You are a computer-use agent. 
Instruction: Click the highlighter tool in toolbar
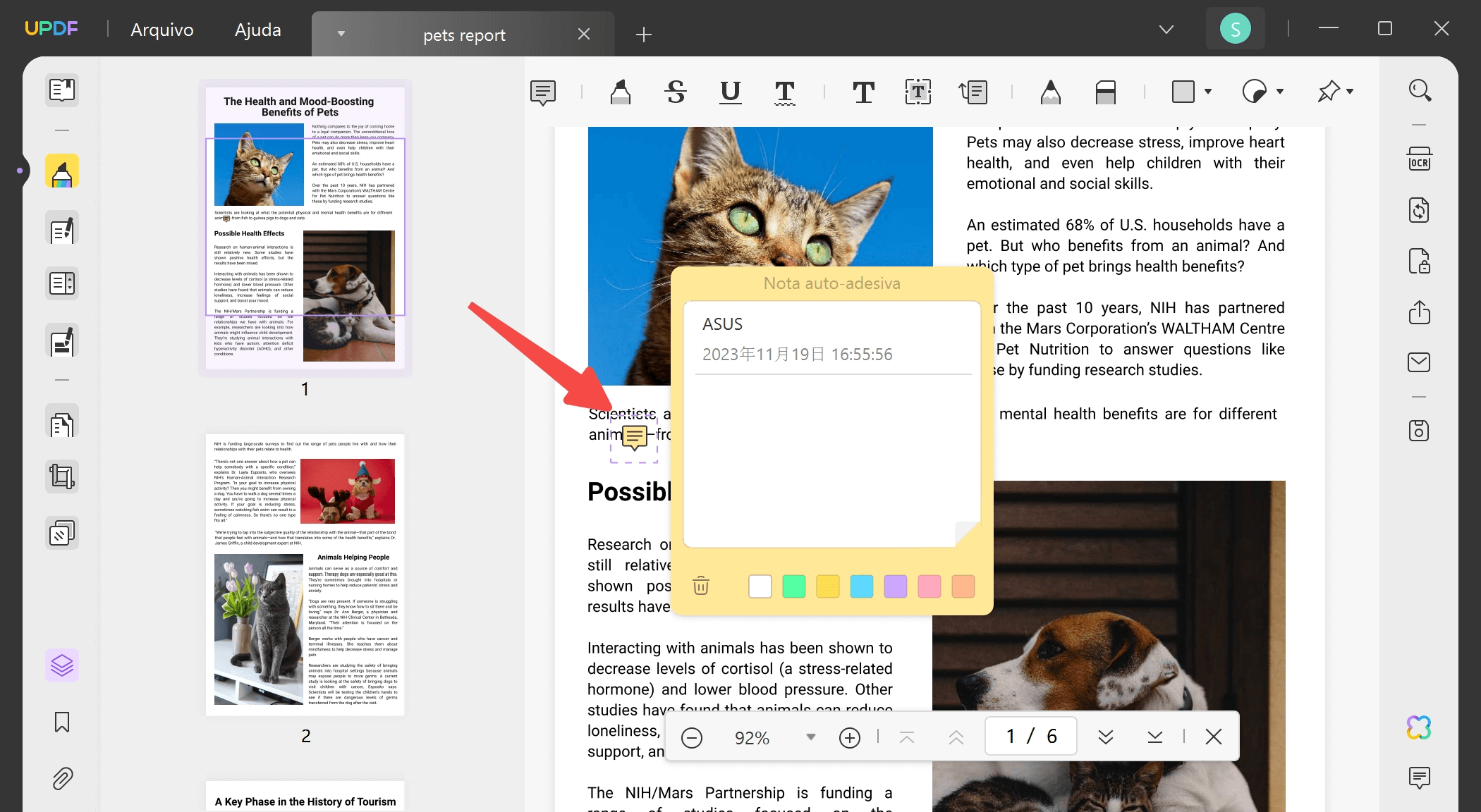click(x=620, y=92)
